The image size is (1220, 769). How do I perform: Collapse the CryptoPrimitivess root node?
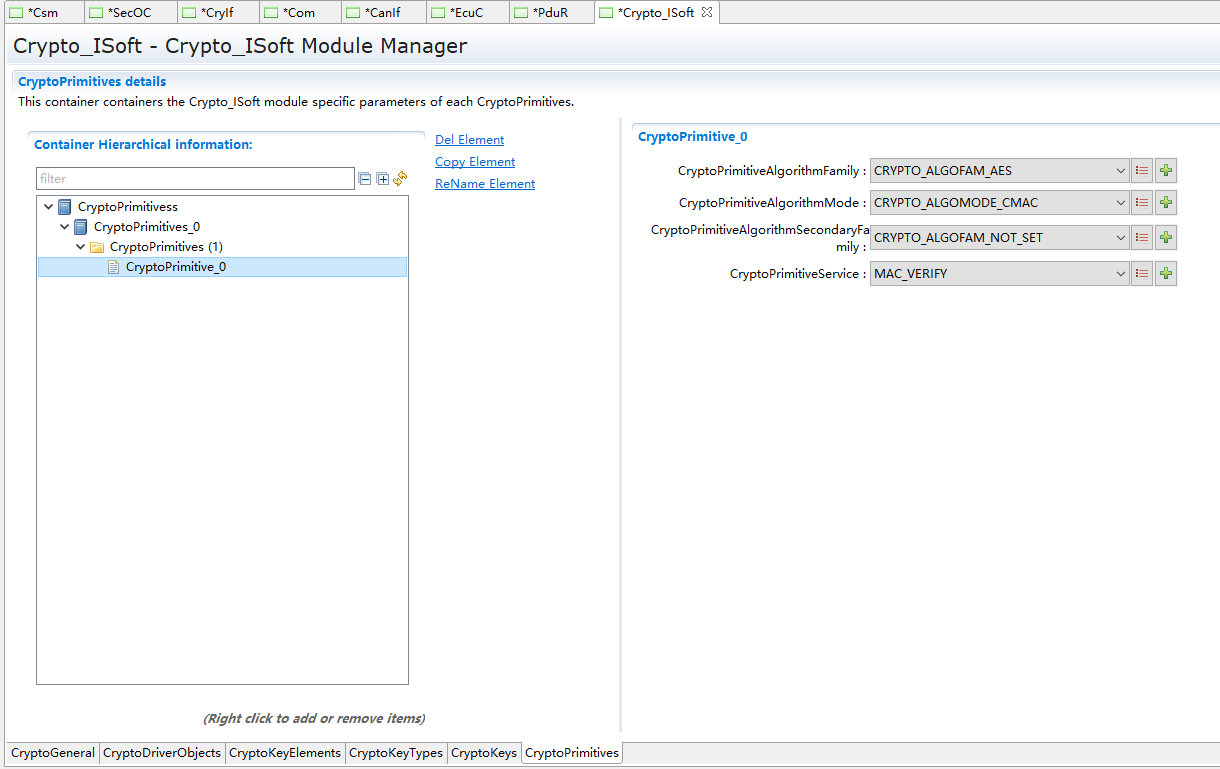[49, 207]
